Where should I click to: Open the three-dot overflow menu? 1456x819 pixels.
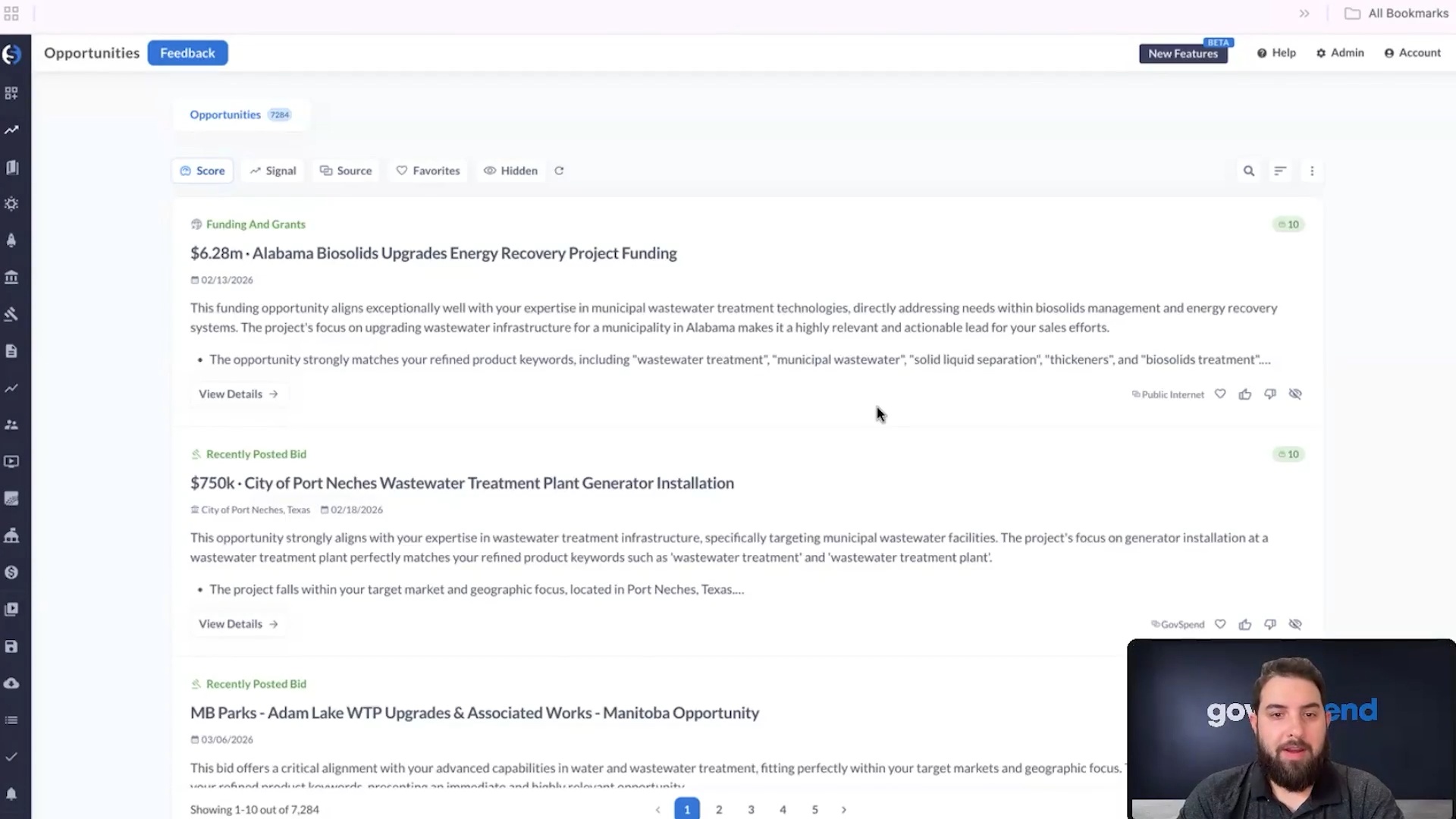(x=1312, y=171)
